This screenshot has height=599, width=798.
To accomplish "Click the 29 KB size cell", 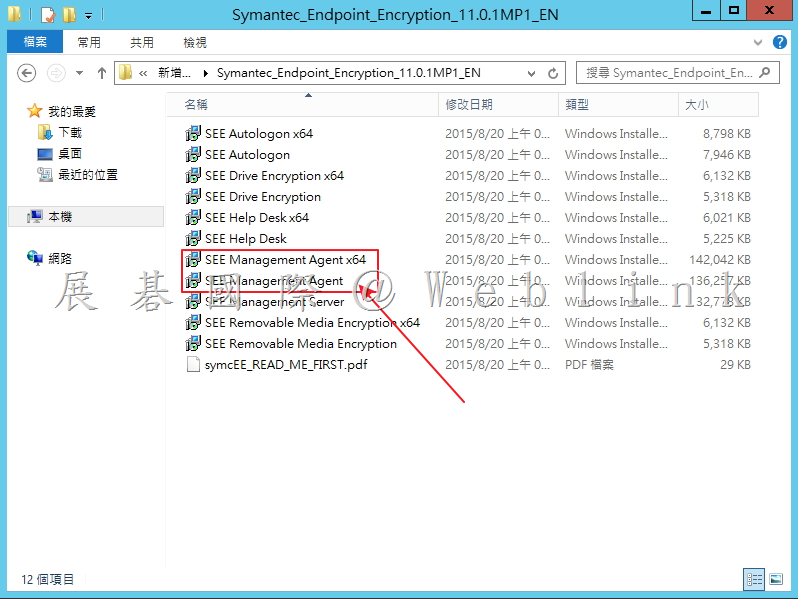I will 735,364.
